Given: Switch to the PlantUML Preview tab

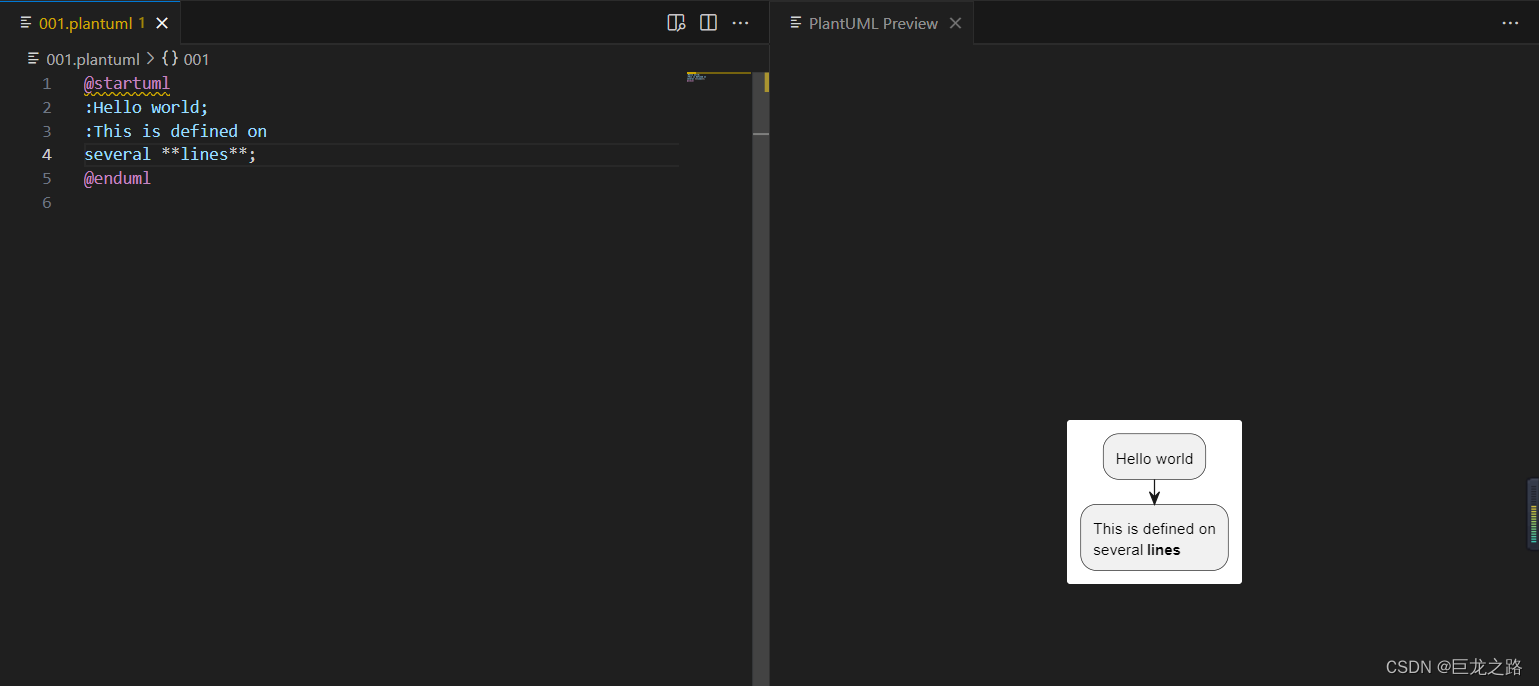Looking at the screenshot, I should point(872,23).
